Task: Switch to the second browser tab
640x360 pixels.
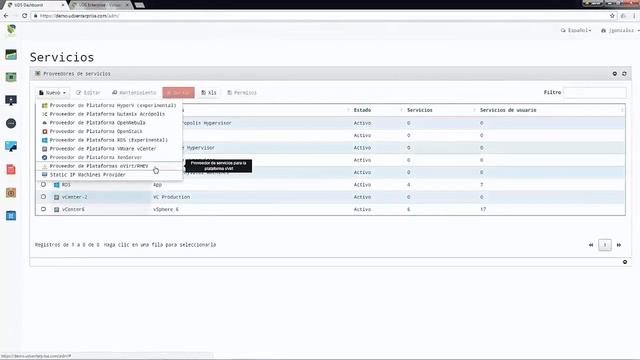Action: (x=100, y=5)
